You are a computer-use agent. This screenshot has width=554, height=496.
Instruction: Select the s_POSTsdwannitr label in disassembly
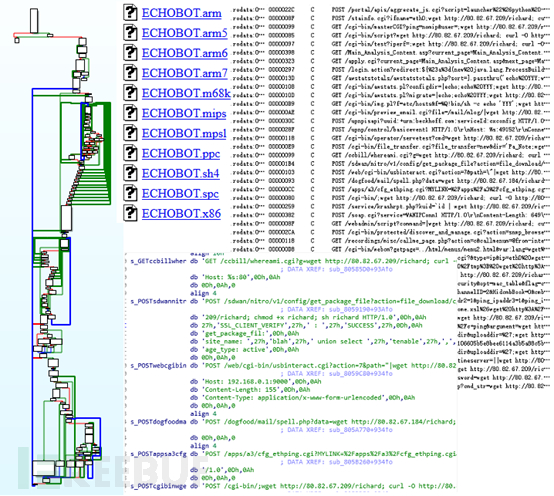pos(158,301)
